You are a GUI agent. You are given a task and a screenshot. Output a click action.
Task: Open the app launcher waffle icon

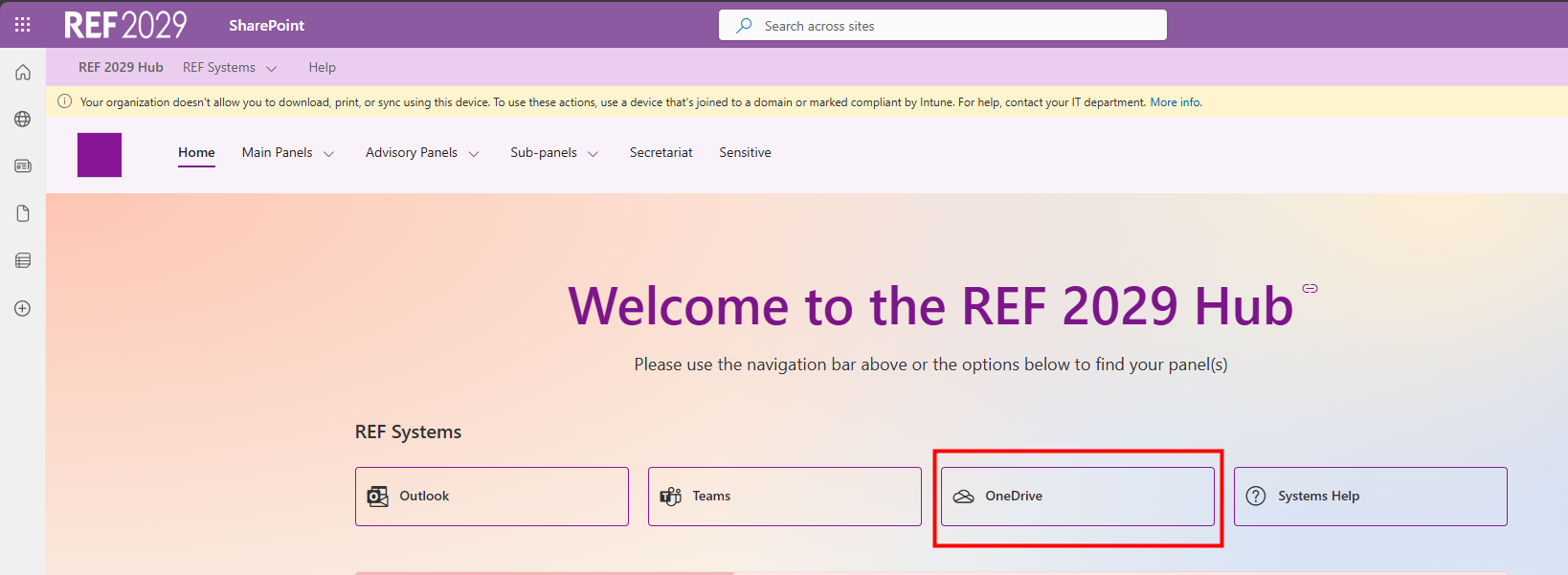[x=22, y=25]
